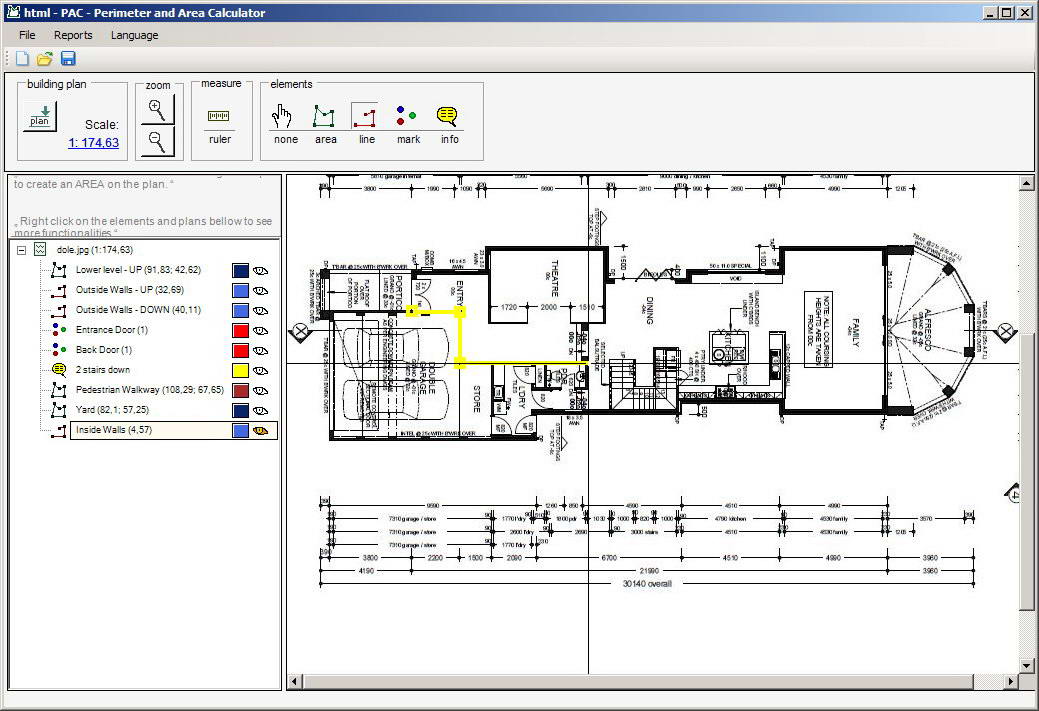1039x711 pixels.
Task: Toggle visibility of Inside Walls
Action: pos(260,431)
